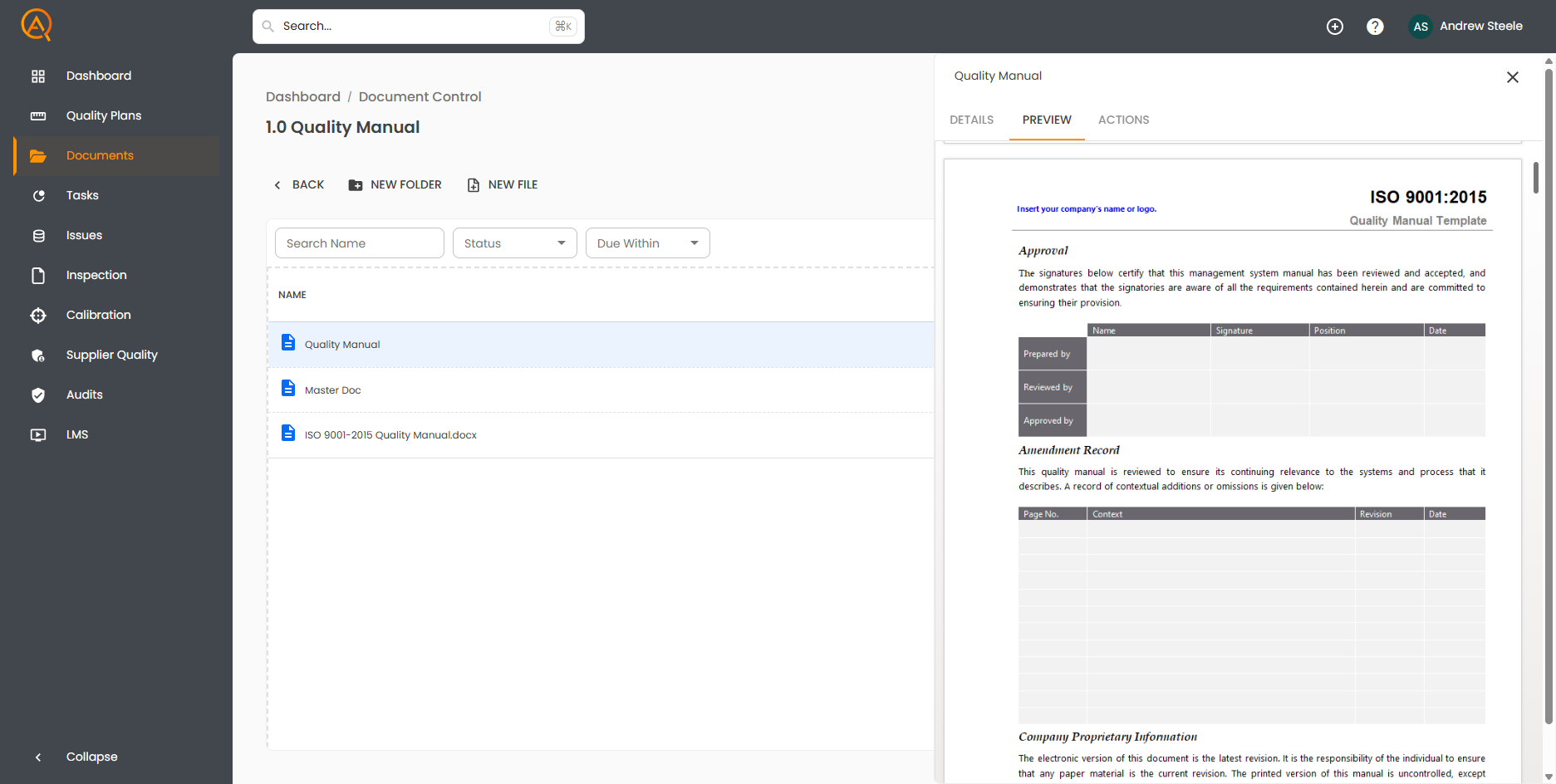Click the Back button

299,185
